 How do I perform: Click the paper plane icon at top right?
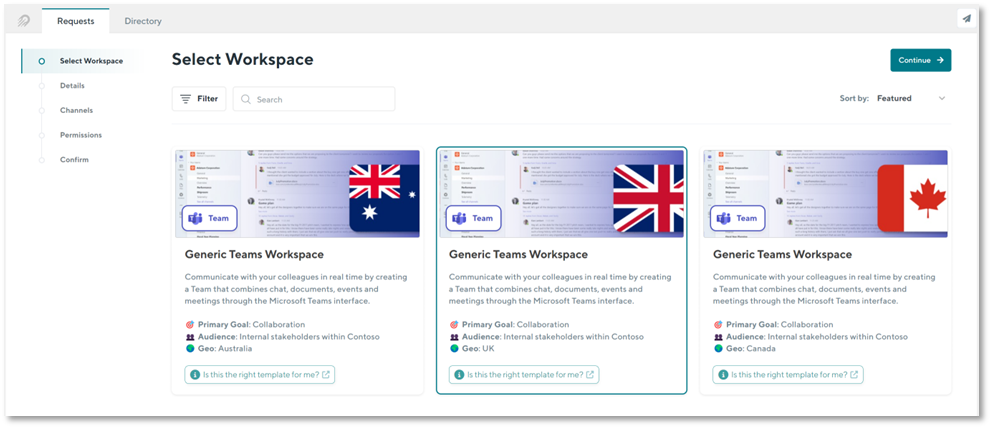(966, 19)
